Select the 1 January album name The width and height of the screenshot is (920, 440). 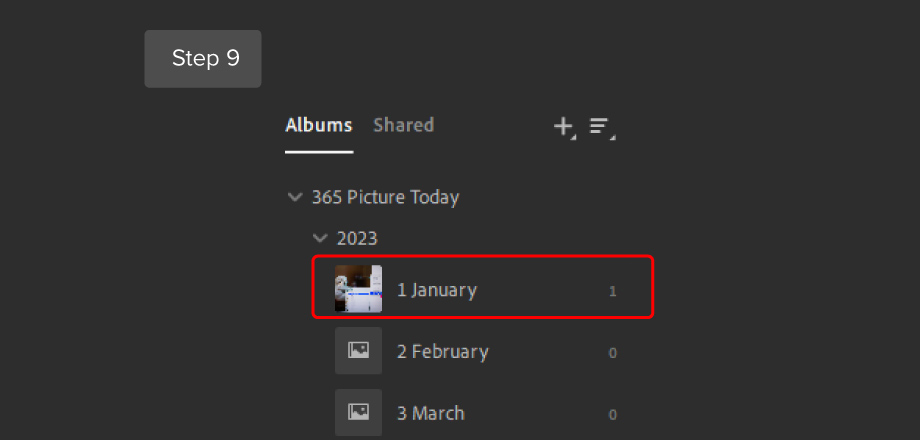click(x=437, y=290)
